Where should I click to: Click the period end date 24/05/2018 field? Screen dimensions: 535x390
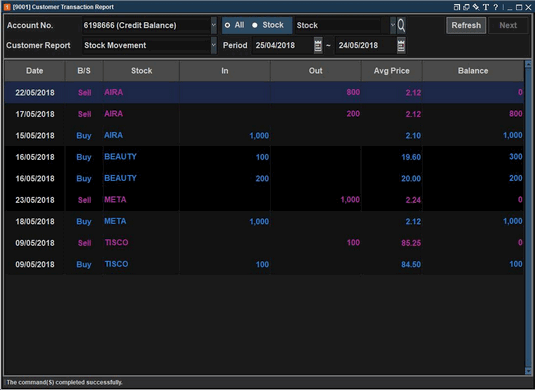pos(366,45)
